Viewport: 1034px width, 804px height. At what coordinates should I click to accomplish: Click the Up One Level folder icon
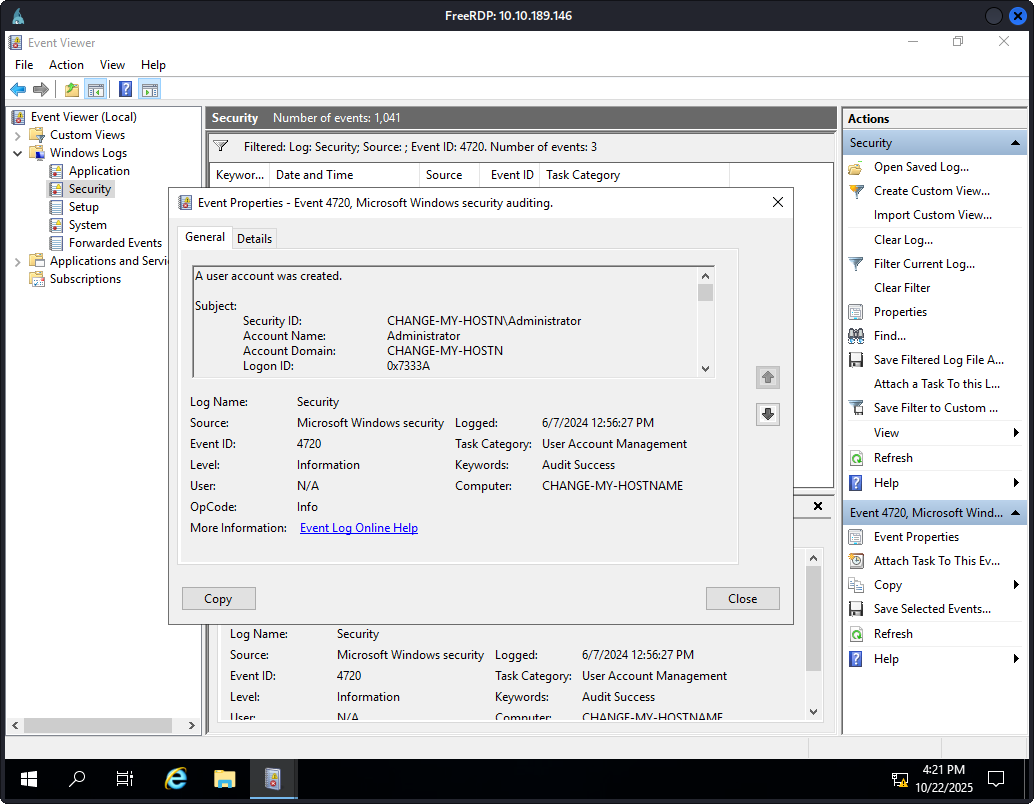[x=72, y=89]
